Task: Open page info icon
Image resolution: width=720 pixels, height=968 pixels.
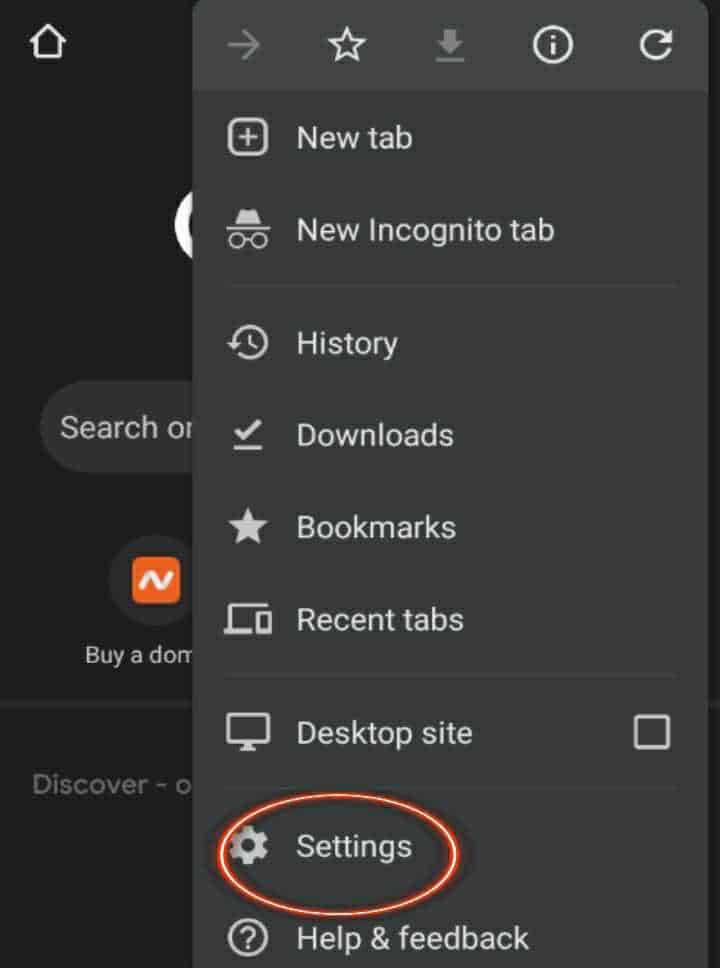Action: click(552, 45)
